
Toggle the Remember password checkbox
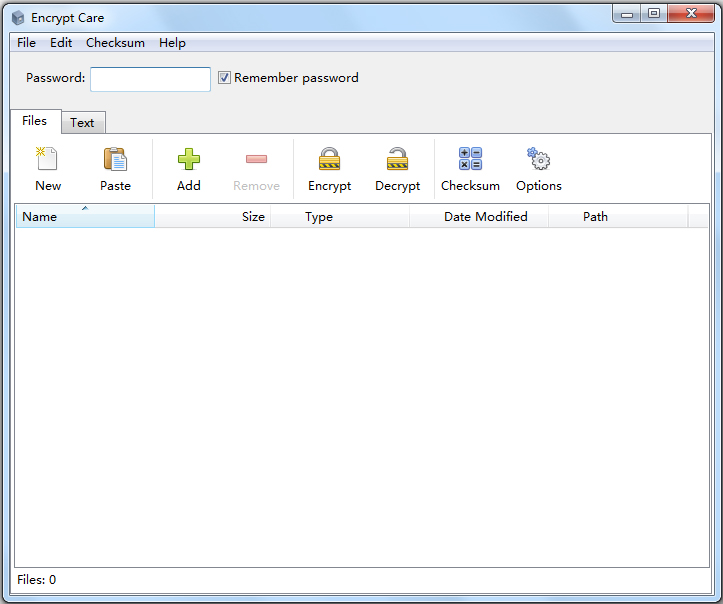pos(224,77)
